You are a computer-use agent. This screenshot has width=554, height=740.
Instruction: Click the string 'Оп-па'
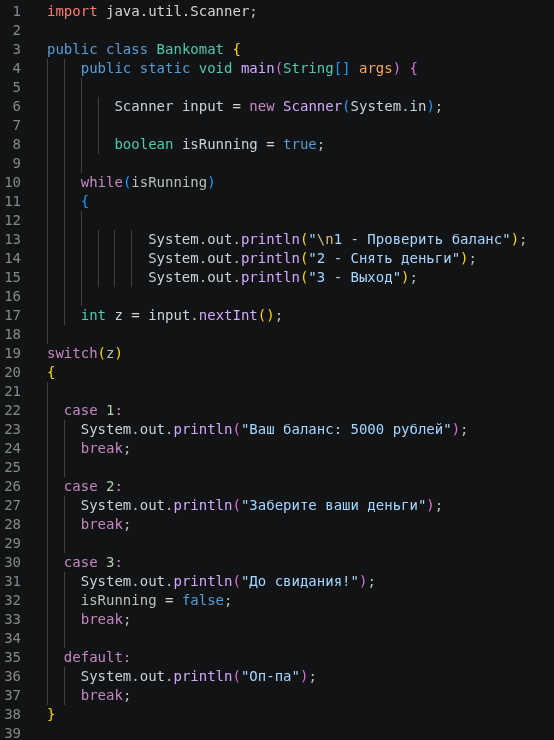click(270, 676)
